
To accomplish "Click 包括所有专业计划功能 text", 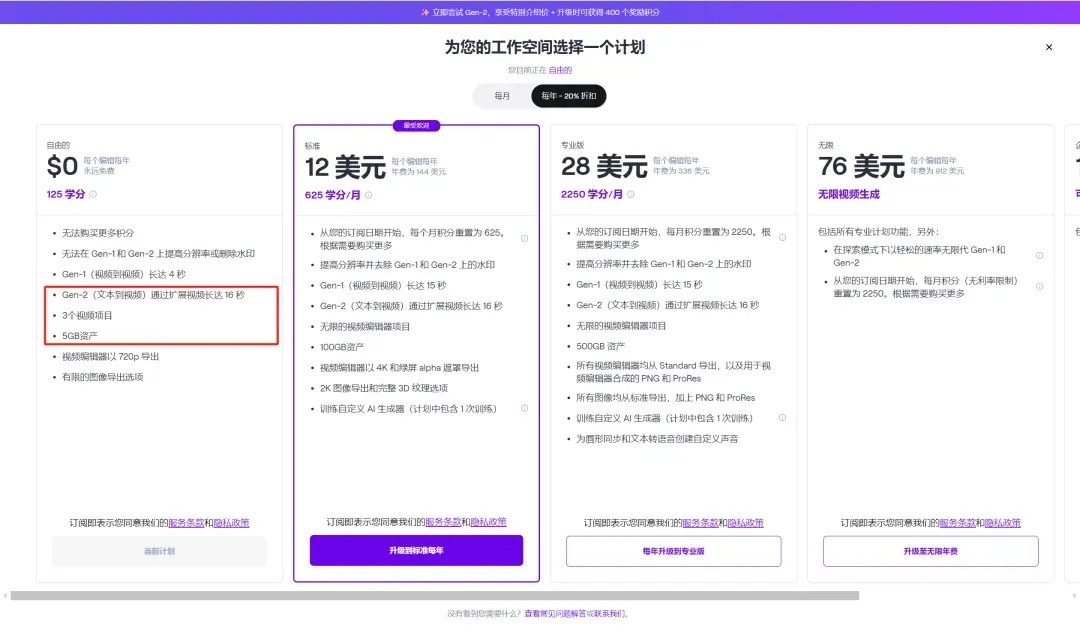I will [x=878, y=232].
